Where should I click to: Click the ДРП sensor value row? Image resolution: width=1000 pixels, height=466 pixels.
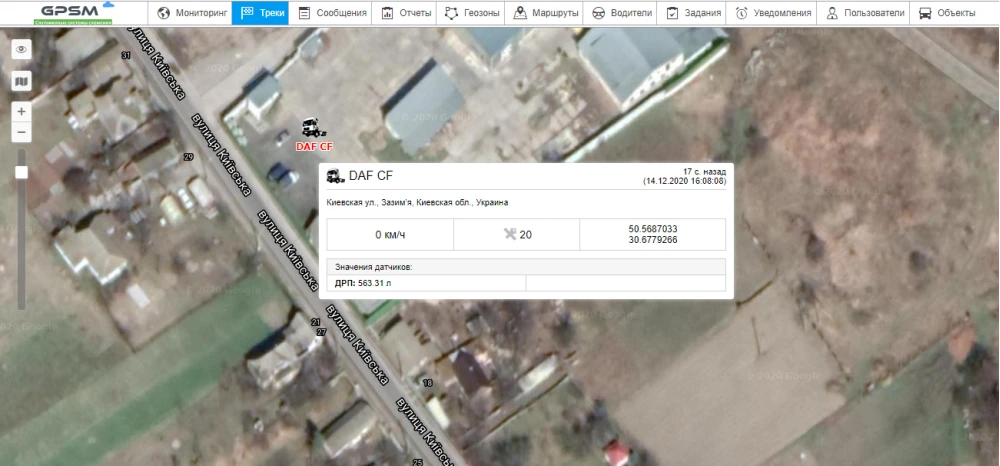tap(426, 283)
